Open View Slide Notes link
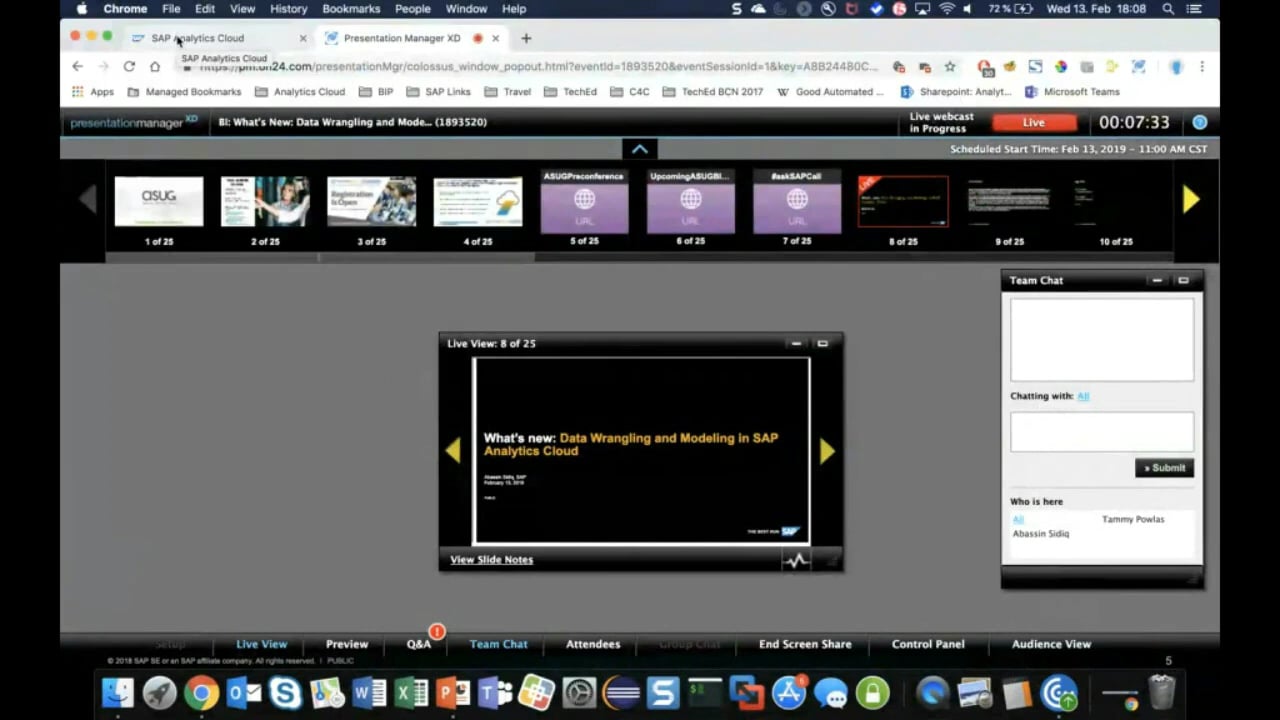Image resolution: width=1280 pixels, height=720 pixels. pyautogui.click(x=491, y=560)
